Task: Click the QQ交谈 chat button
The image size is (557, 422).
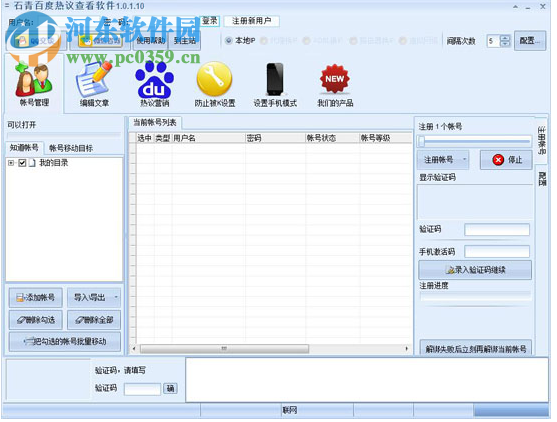Action: 36,41
